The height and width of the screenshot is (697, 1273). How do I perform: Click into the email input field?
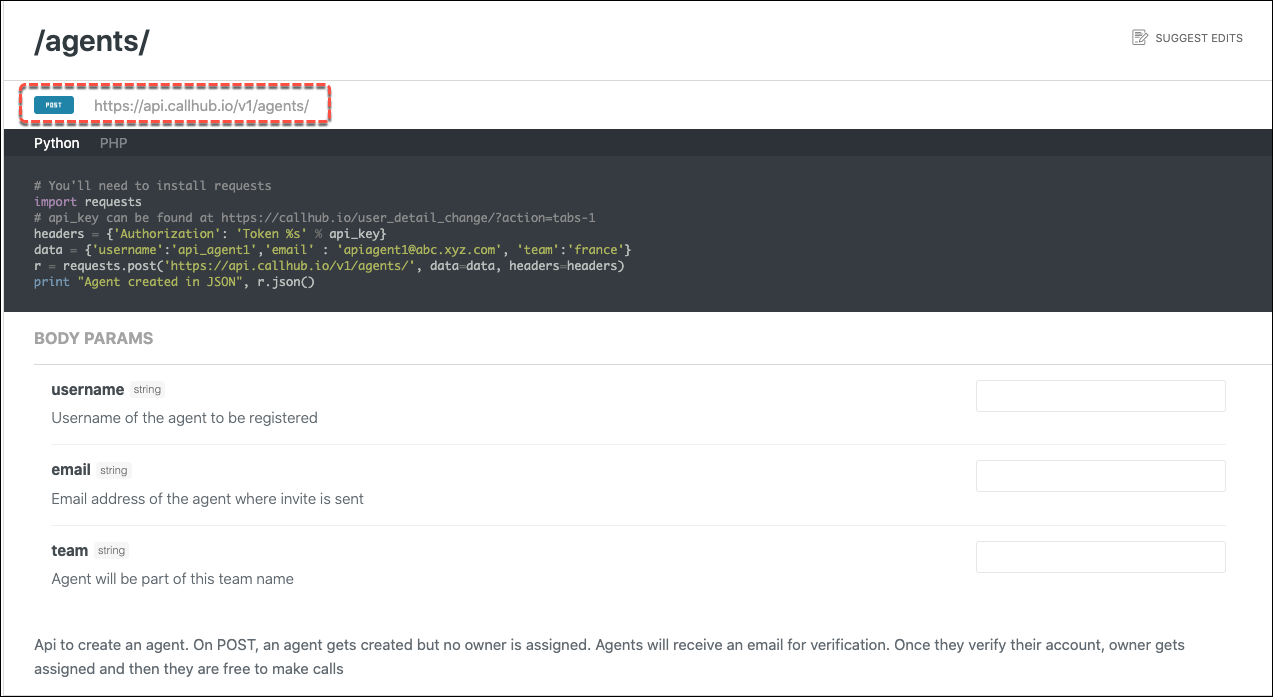click(1101, 476)
